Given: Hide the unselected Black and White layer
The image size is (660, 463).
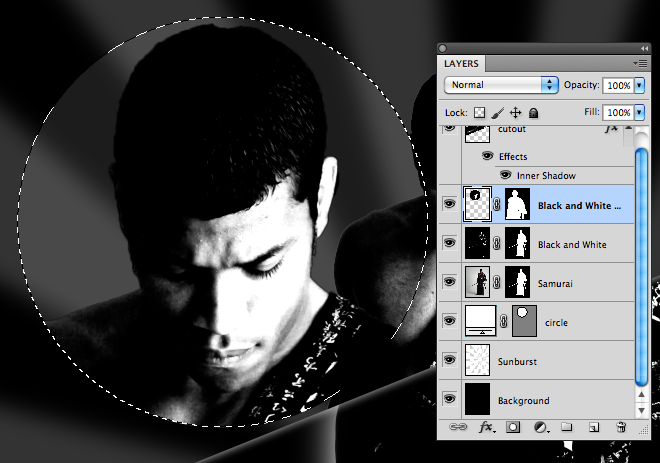Looking at the screenshot, I should (450, 243).
